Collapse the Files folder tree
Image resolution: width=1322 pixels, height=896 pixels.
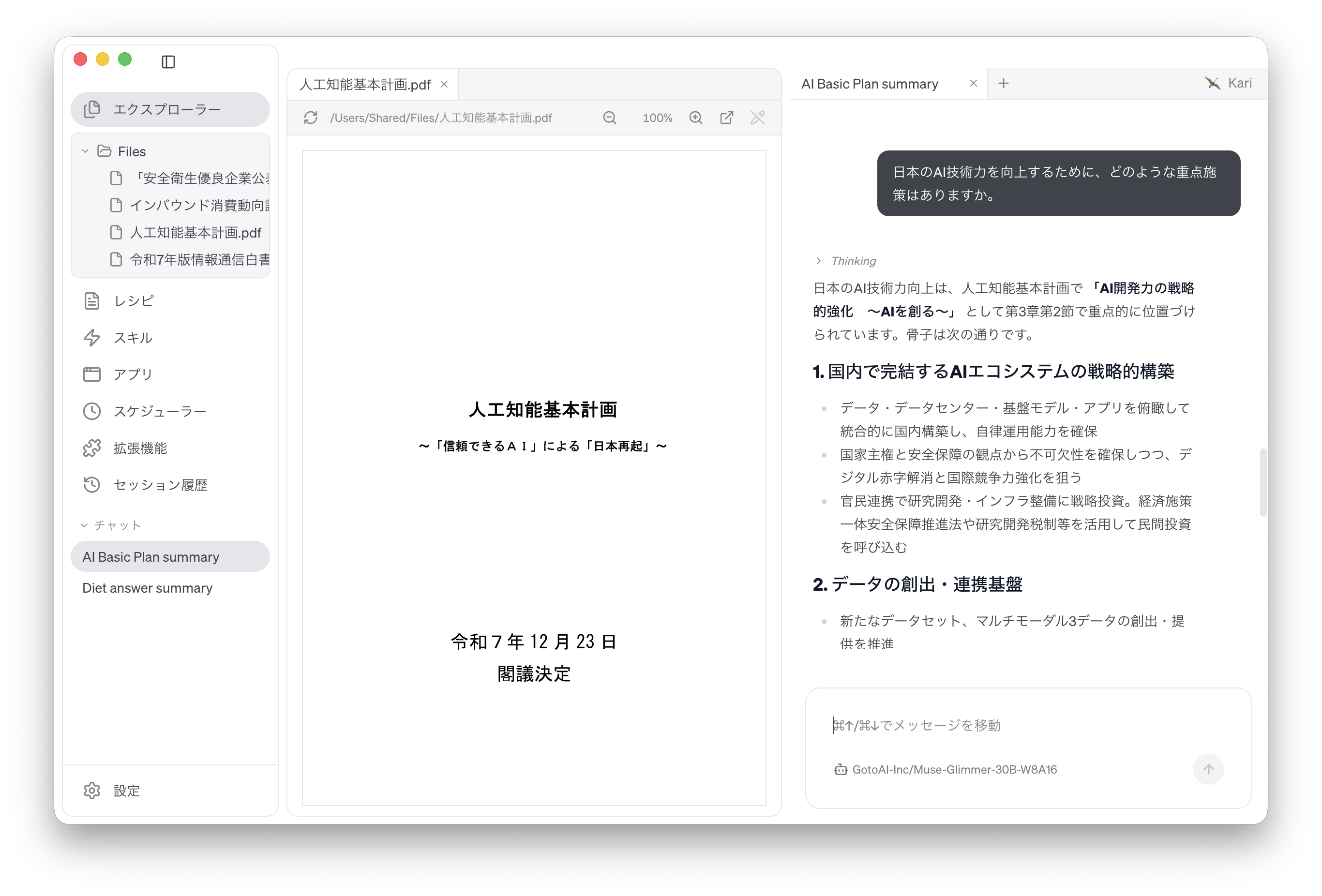point(85,151)
